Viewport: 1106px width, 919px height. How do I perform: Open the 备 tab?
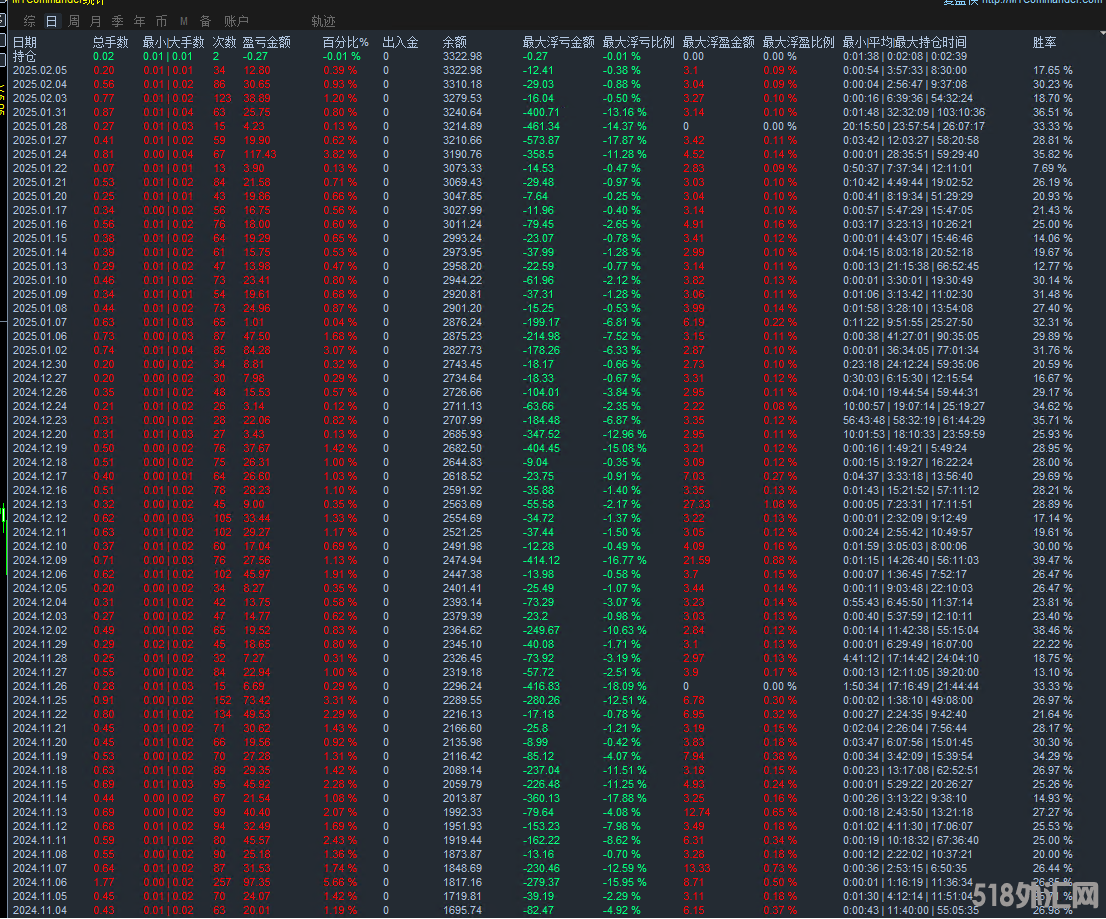[x=205, y=21]
